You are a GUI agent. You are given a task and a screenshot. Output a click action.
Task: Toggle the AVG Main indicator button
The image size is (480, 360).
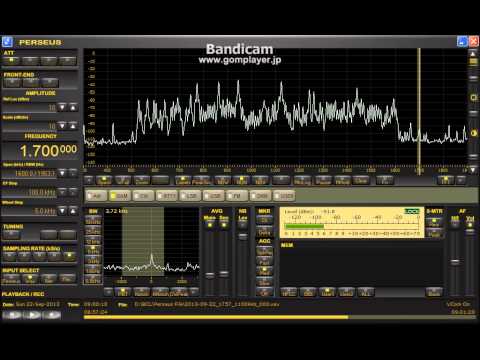click(x=210, y=225)
